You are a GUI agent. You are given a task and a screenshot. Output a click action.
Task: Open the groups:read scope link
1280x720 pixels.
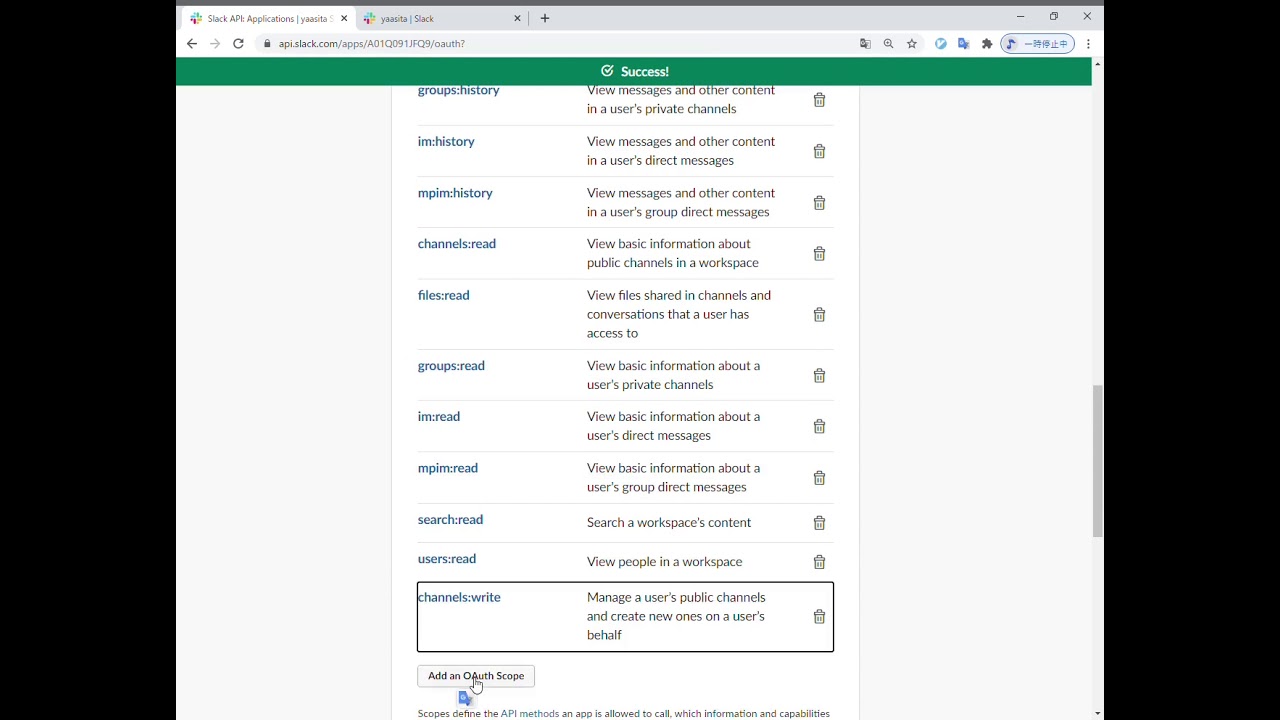coord(451,366)
